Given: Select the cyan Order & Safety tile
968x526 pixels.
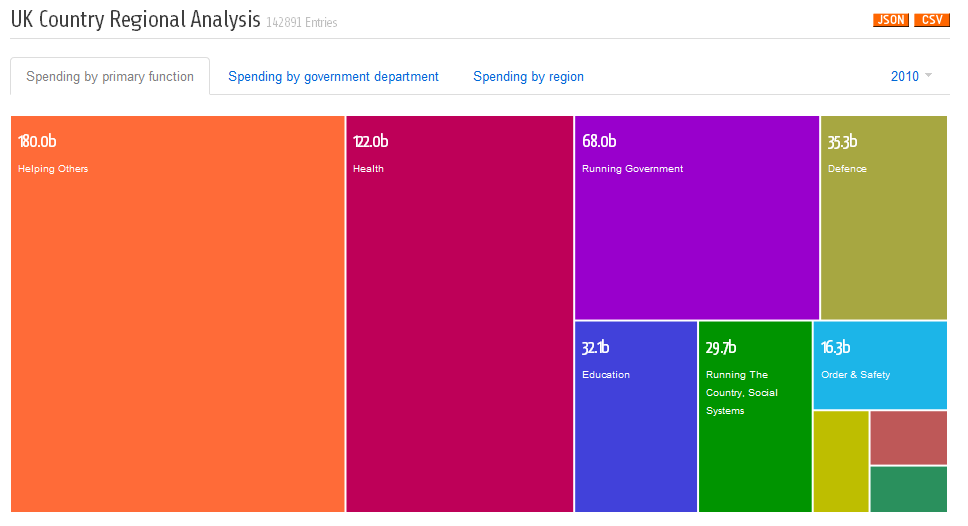Looking at the screenshot, I should [880, 365].
